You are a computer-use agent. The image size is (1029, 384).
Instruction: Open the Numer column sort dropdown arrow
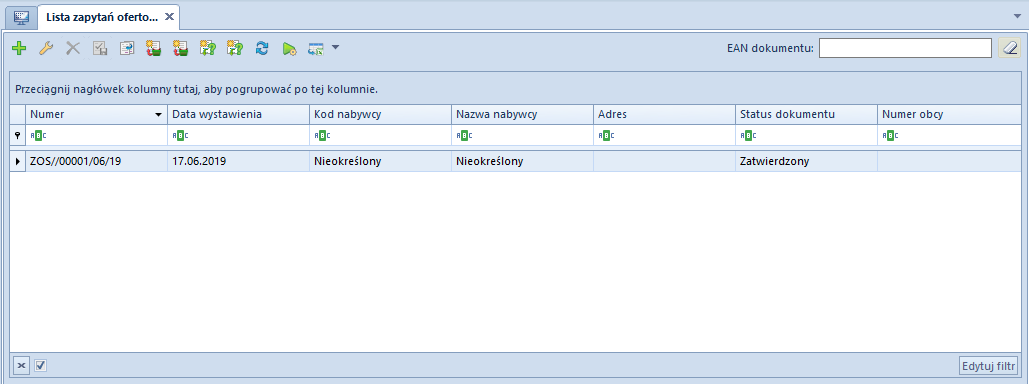[158, 115]
